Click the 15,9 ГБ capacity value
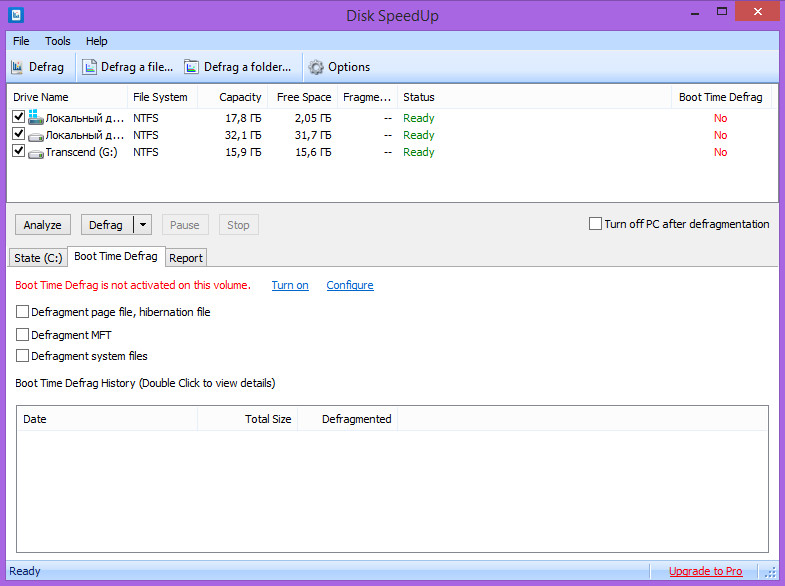 point(243,152)
